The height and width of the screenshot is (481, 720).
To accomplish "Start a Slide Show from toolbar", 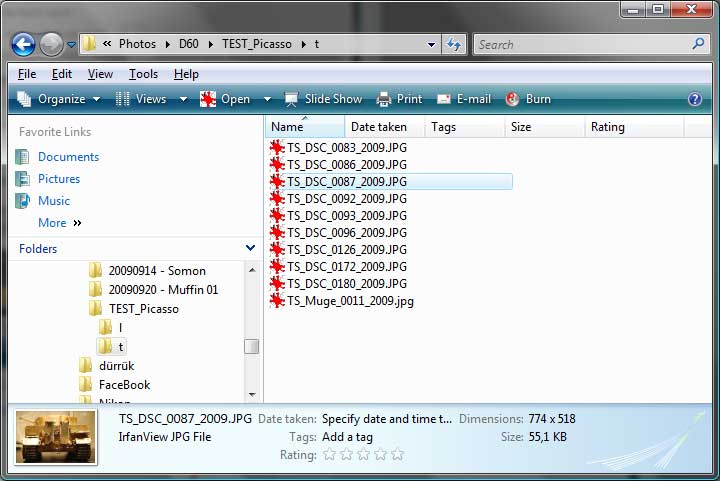I will pyautogui.click(x=323, y=99).
